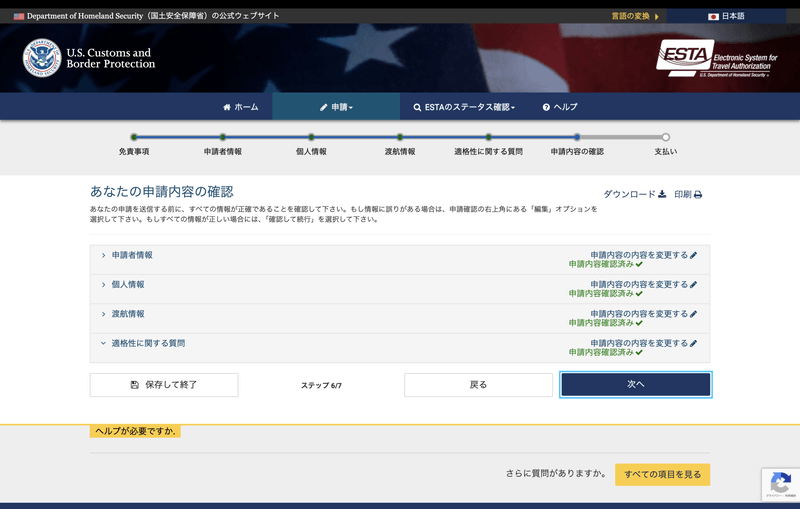
Task: Click the 言語の変換 text
Action: point(631,16)
